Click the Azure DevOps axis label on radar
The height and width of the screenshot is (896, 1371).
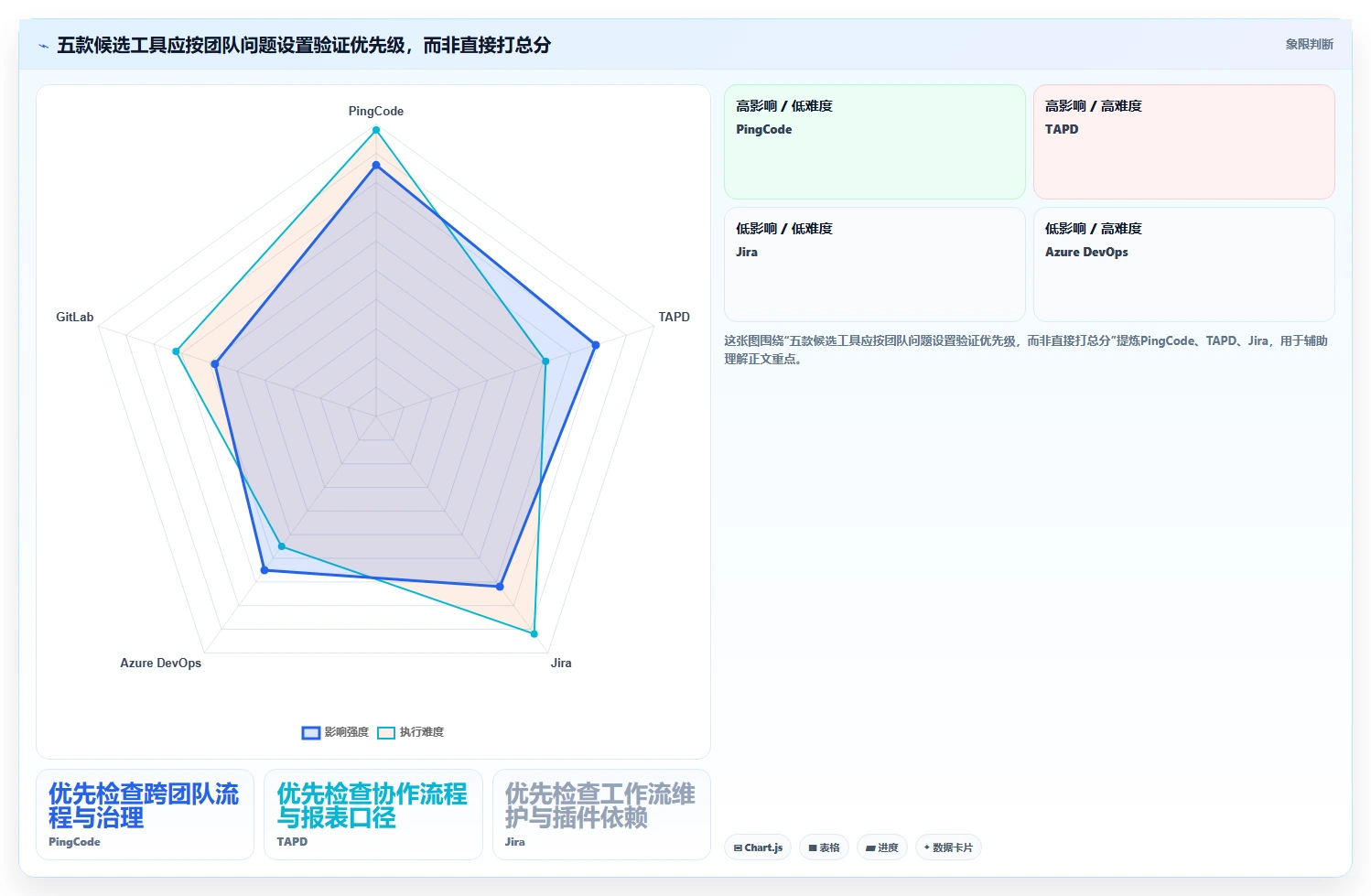(x=160, y=663)
